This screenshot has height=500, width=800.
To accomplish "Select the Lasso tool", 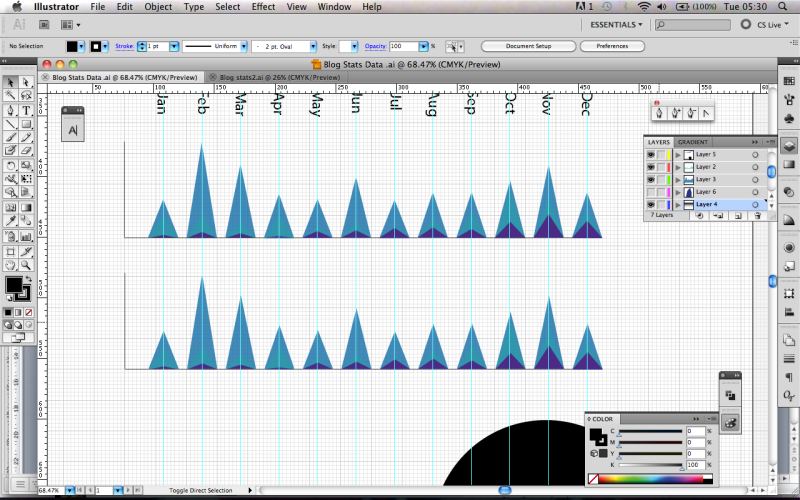I will (x=26, y=95).
